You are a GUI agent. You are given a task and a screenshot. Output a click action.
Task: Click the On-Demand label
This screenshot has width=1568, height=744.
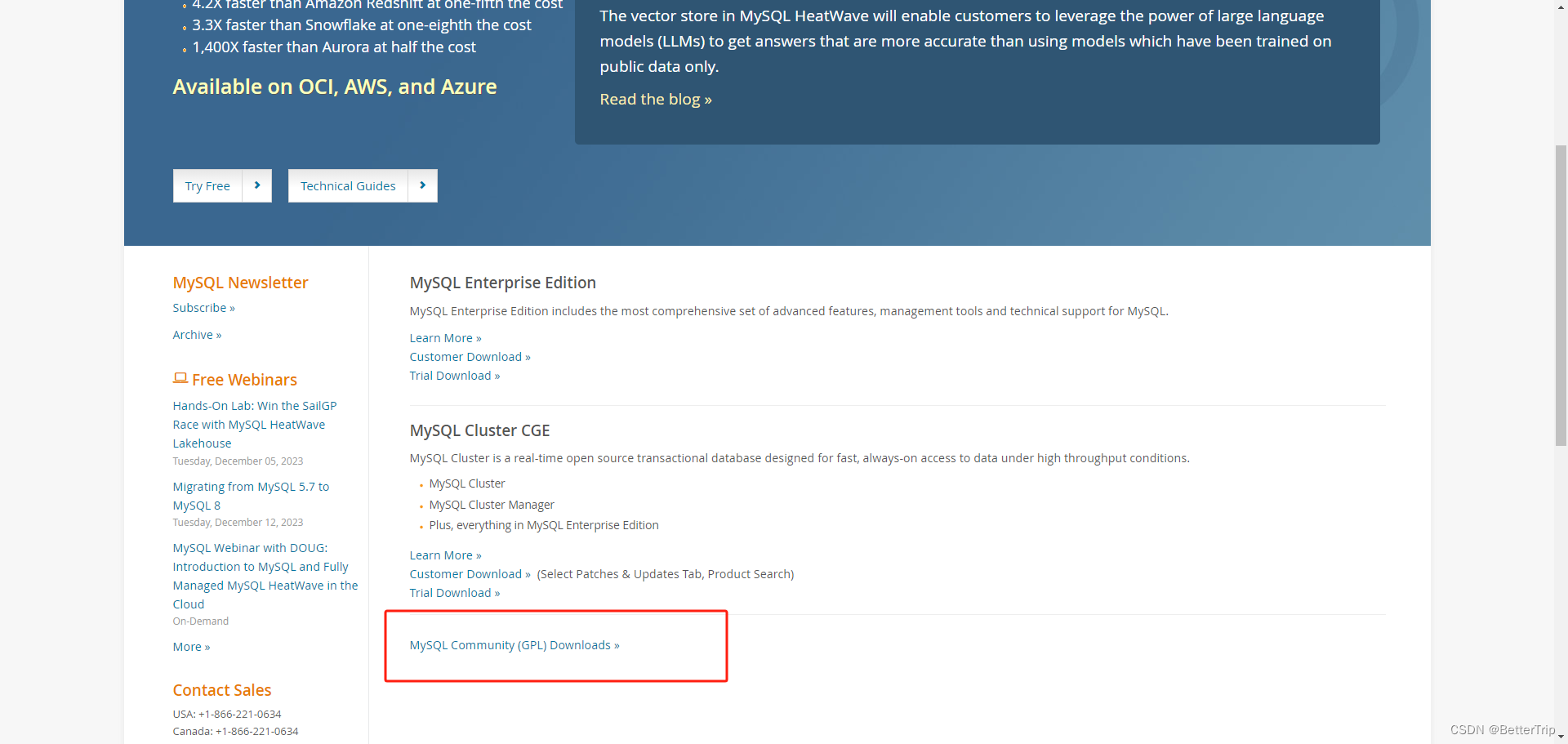201,621
